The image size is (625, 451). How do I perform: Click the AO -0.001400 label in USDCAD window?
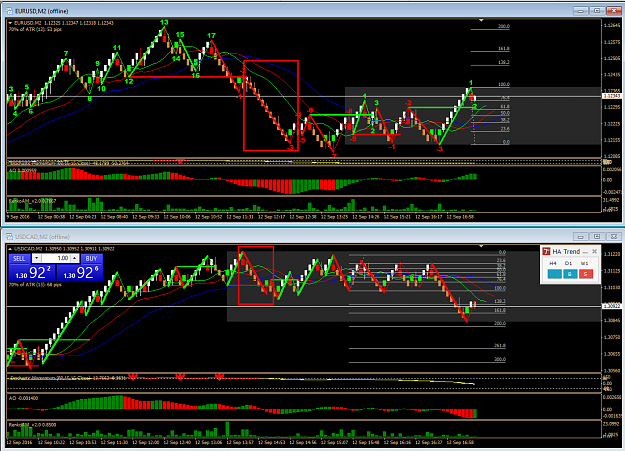(x=23, y=398)
